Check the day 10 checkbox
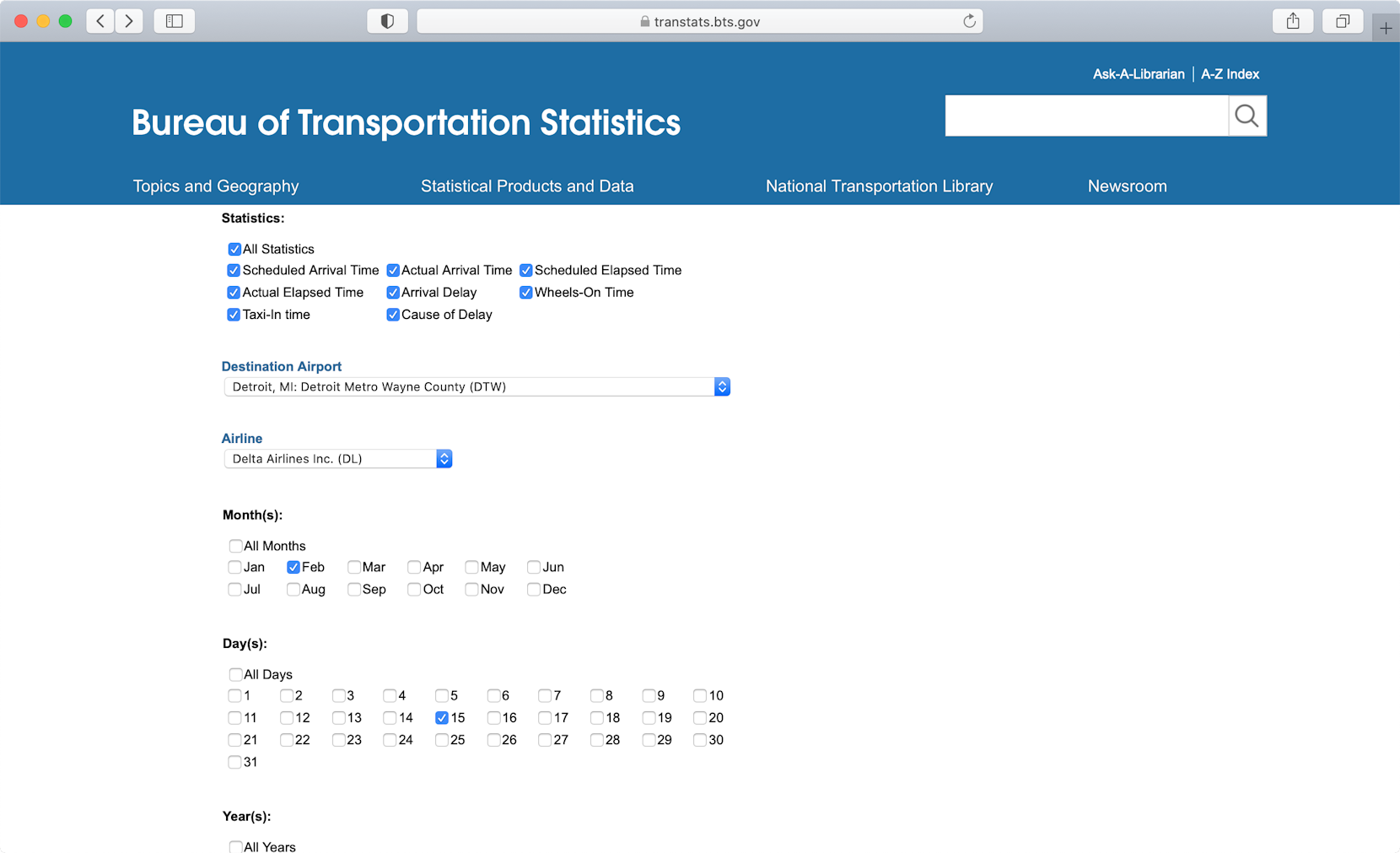 [700, 696]
